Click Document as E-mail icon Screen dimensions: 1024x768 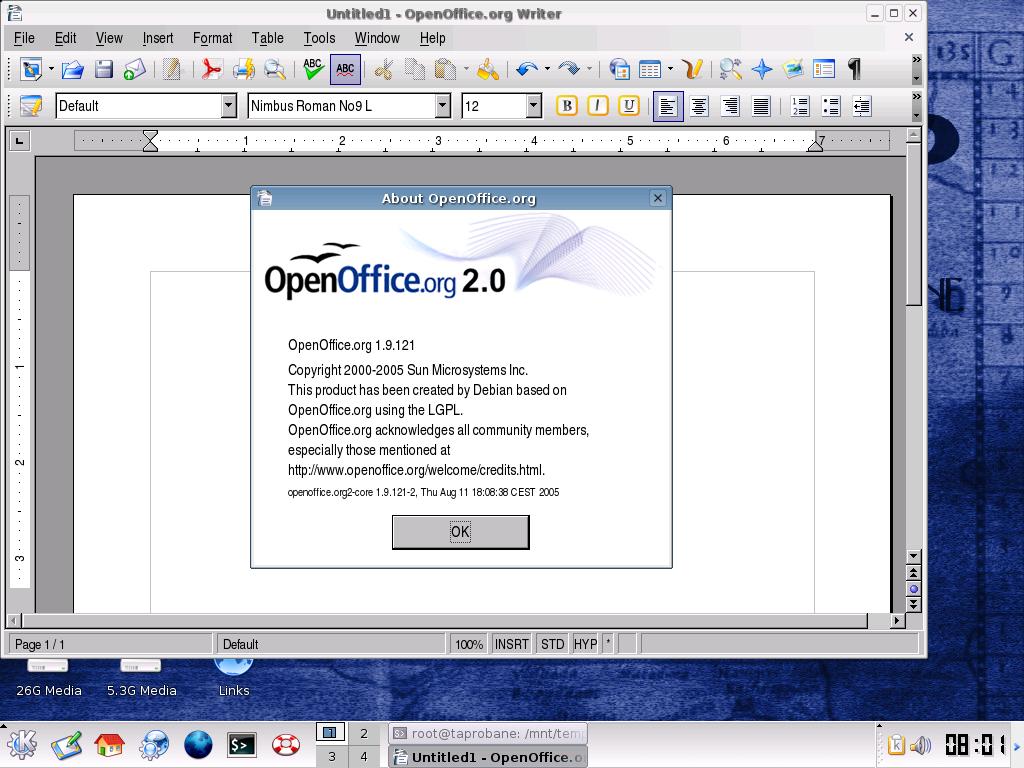[x=135, y=69]
